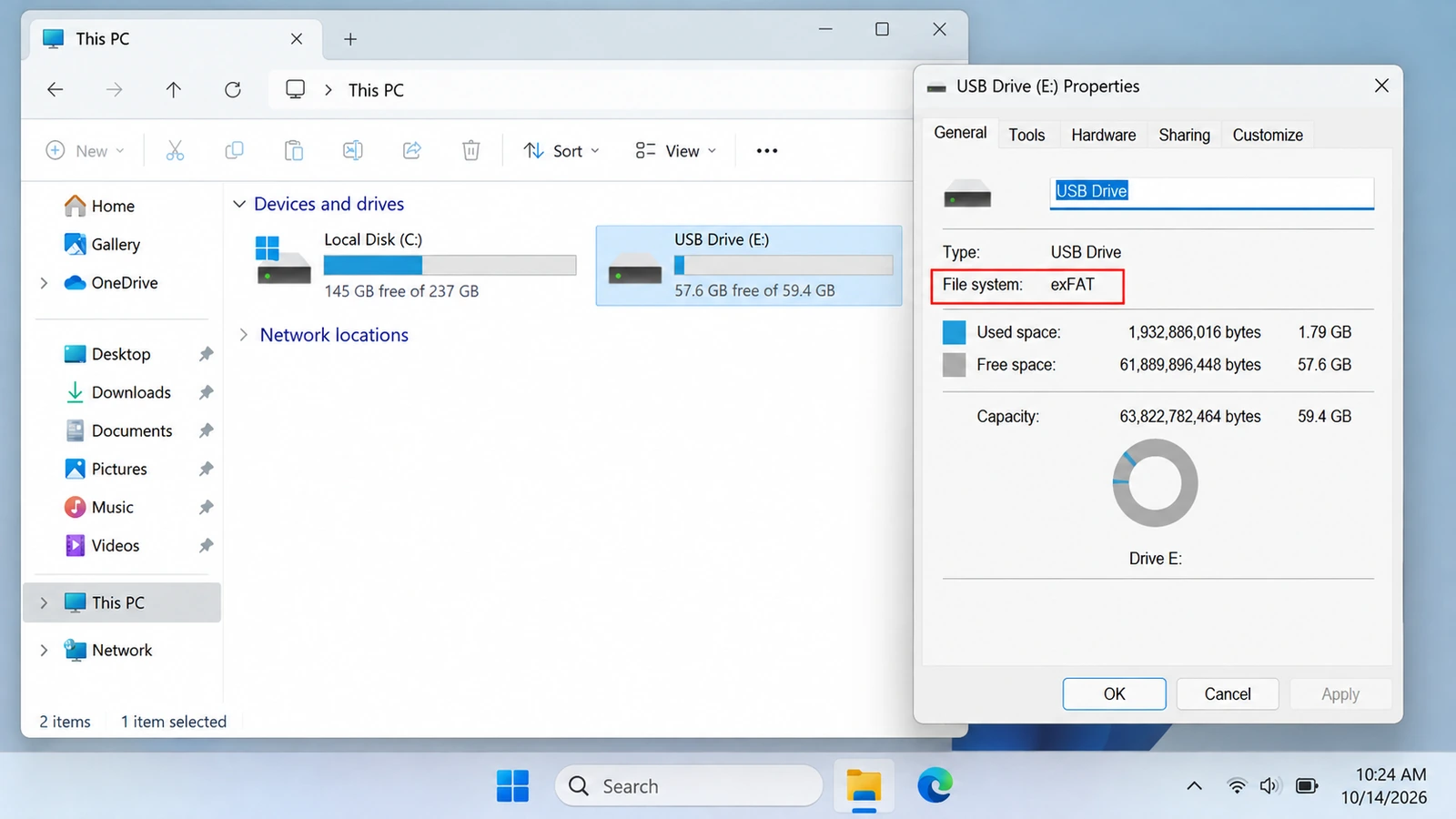Select the USB Drive (E:) tile
The image size is (1456, 819).
[749, 265]
